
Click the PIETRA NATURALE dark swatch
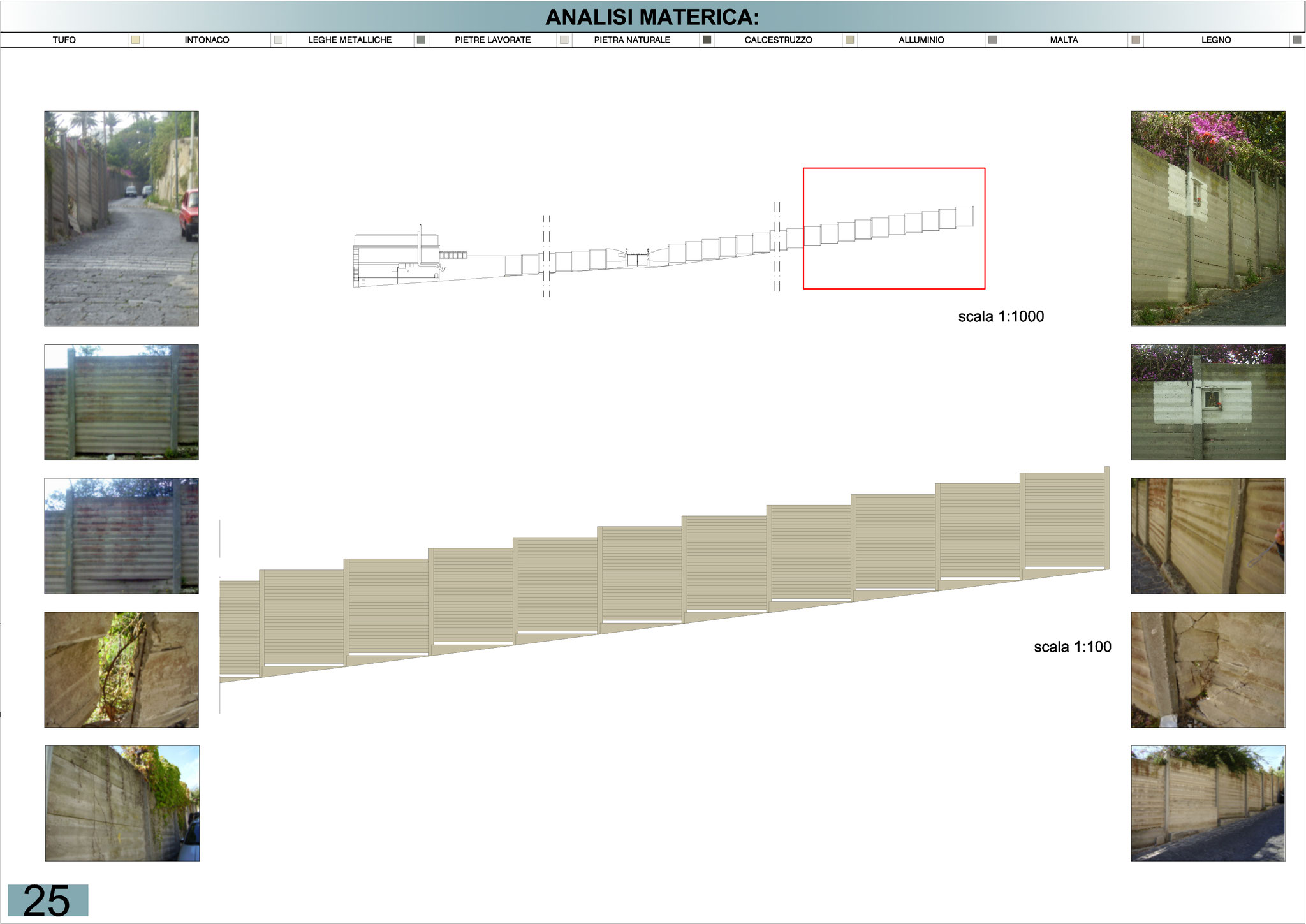707,40
